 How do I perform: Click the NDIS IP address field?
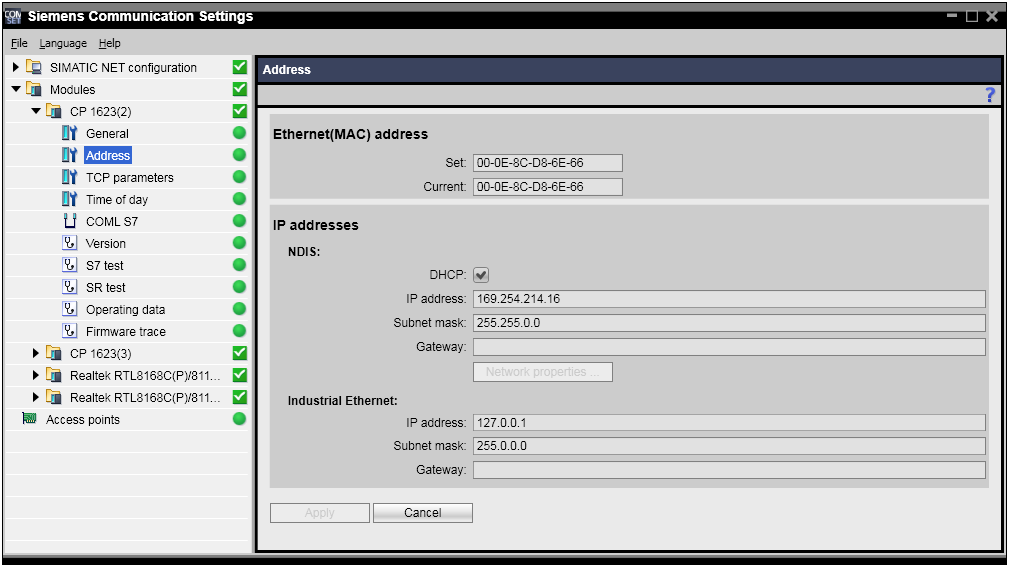click(729, 299)
